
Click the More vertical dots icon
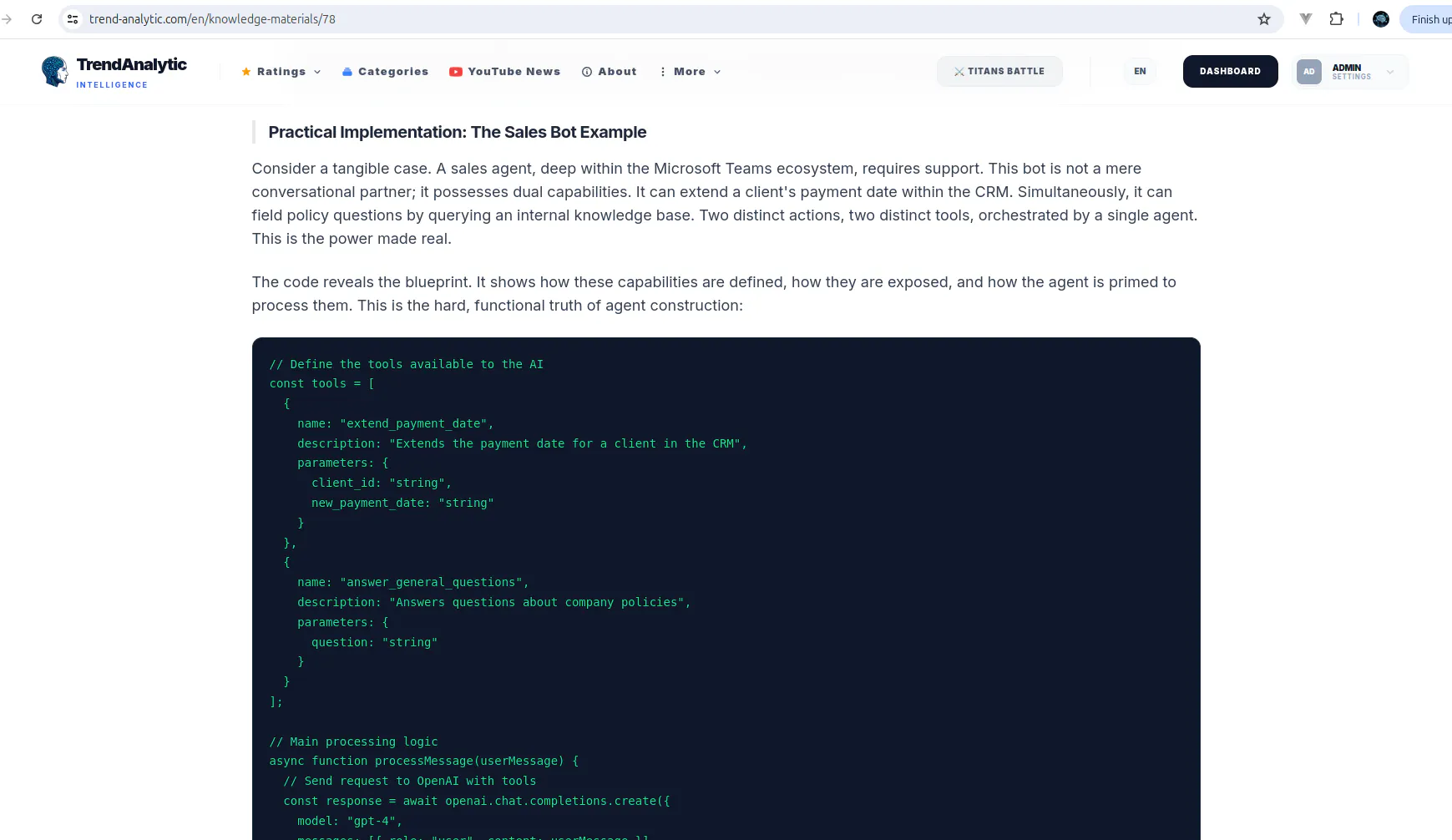[663, 72]
